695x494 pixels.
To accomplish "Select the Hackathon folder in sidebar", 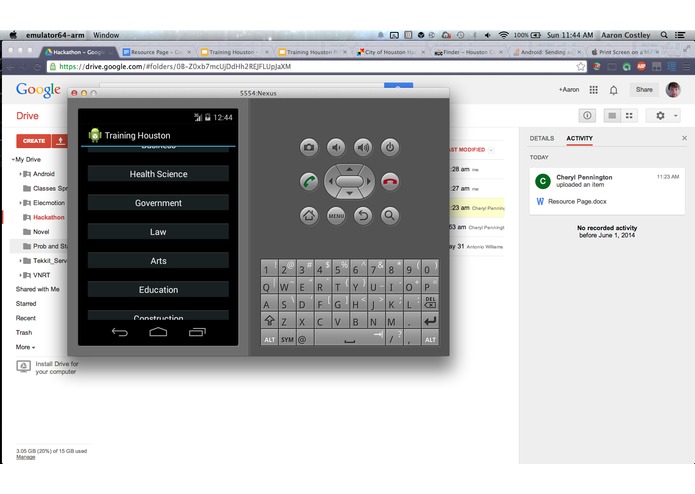I will tap(49, 217).
